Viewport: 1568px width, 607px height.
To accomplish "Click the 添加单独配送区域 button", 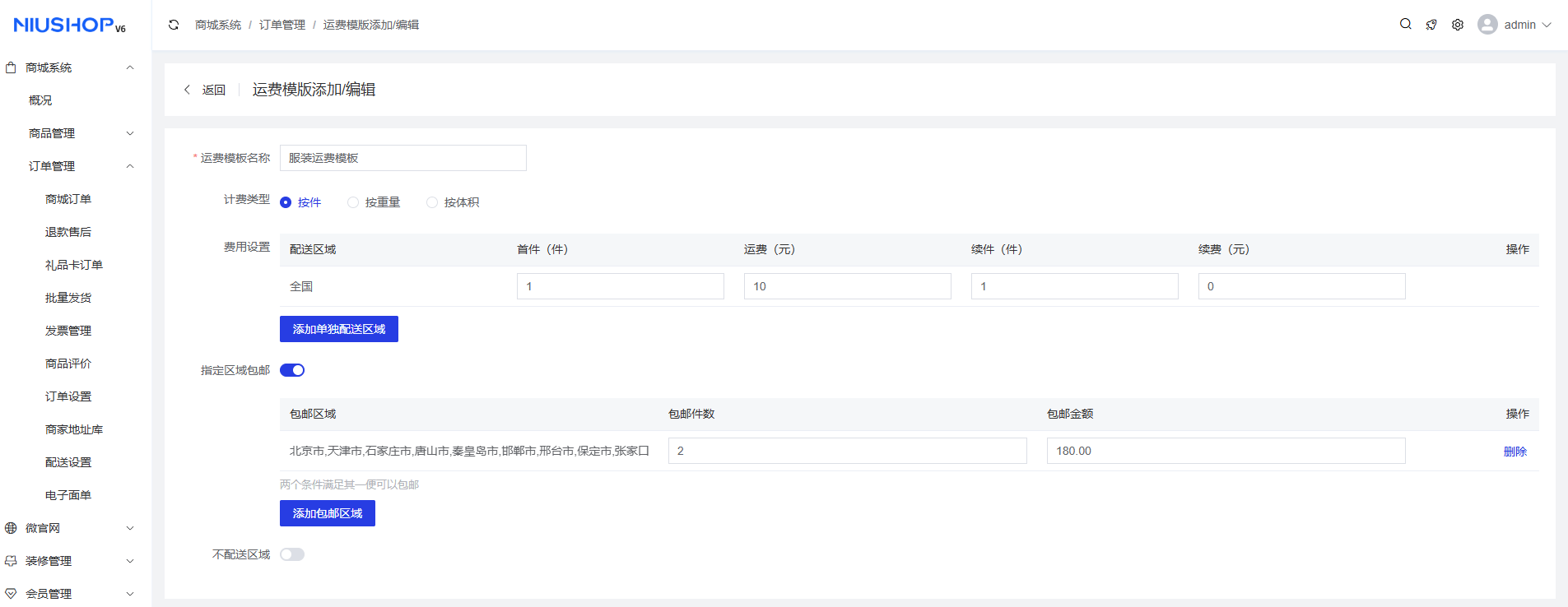I will (339, 329).
